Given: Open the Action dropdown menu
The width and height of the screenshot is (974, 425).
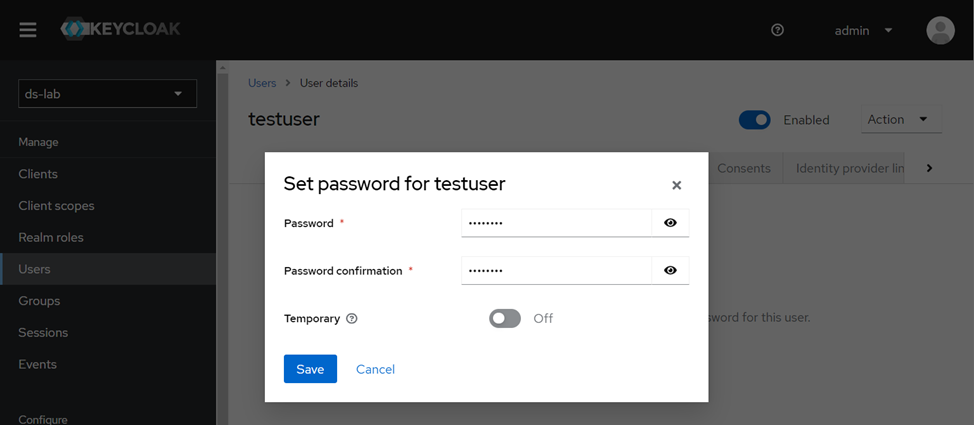Looking at the screenshot, I should tap(900, 120).
